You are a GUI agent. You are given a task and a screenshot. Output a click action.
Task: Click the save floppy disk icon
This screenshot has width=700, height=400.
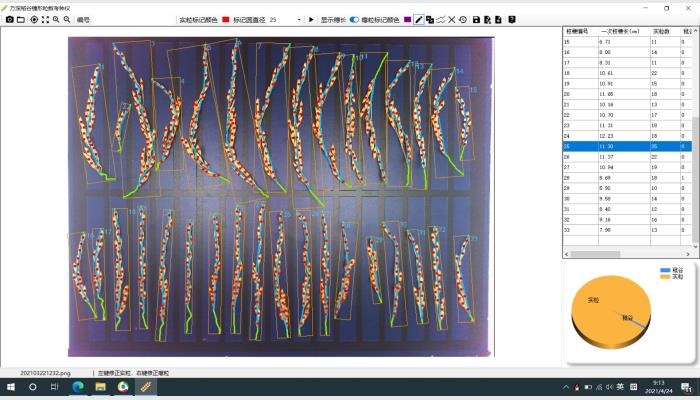coord(476,19)
